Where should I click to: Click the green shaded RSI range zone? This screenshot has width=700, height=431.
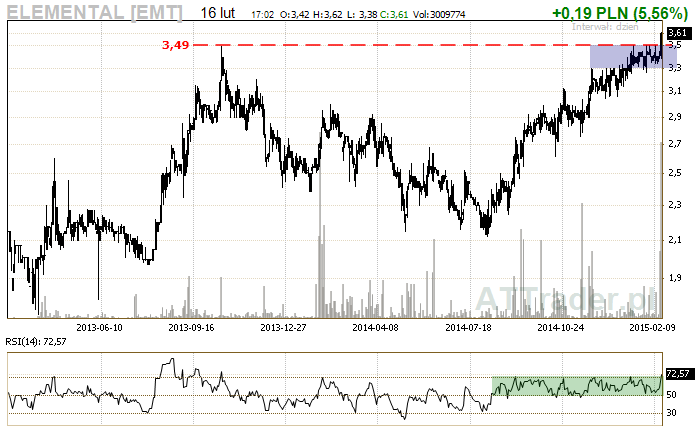[x=577, y=386]
